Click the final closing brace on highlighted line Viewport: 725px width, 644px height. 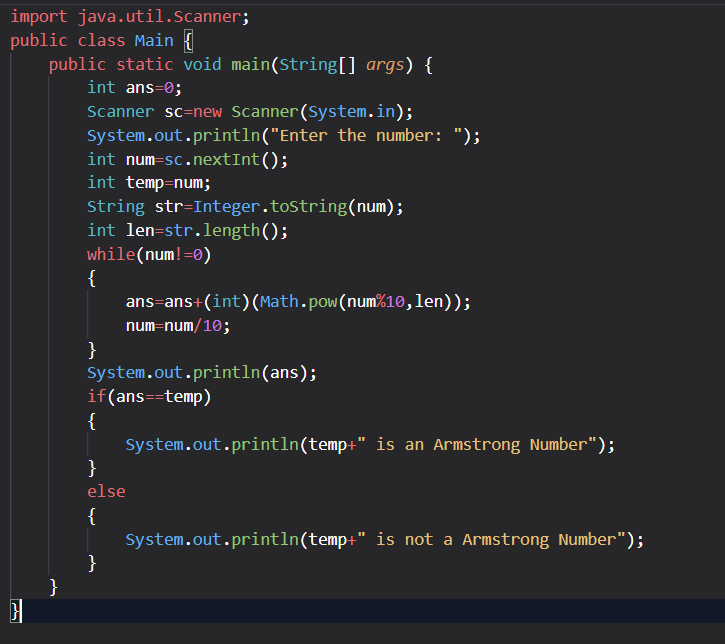(x=15, y=611)
